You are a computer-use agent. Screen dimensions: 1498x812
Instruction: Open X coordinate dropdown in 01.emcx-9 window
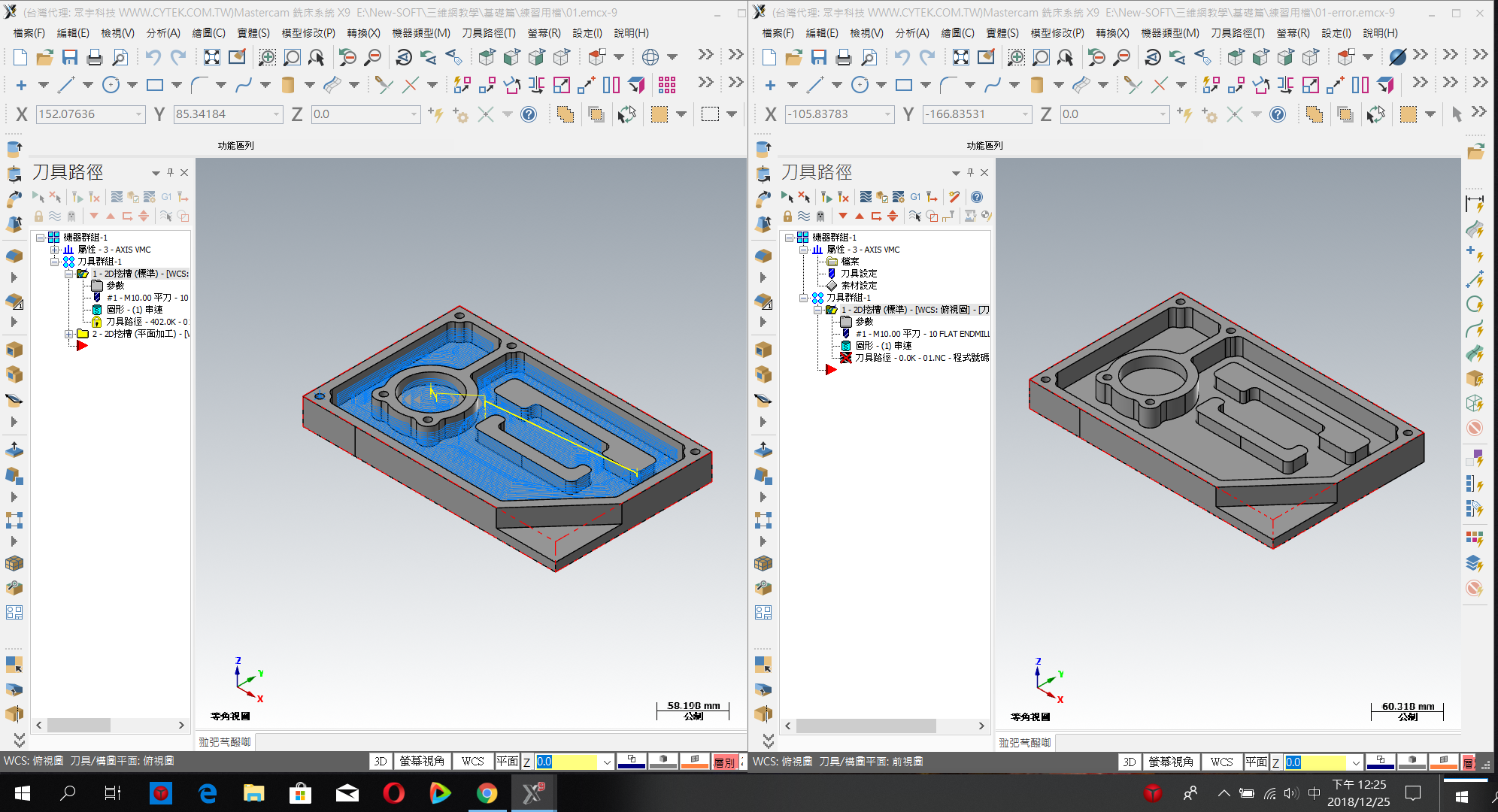138,114
